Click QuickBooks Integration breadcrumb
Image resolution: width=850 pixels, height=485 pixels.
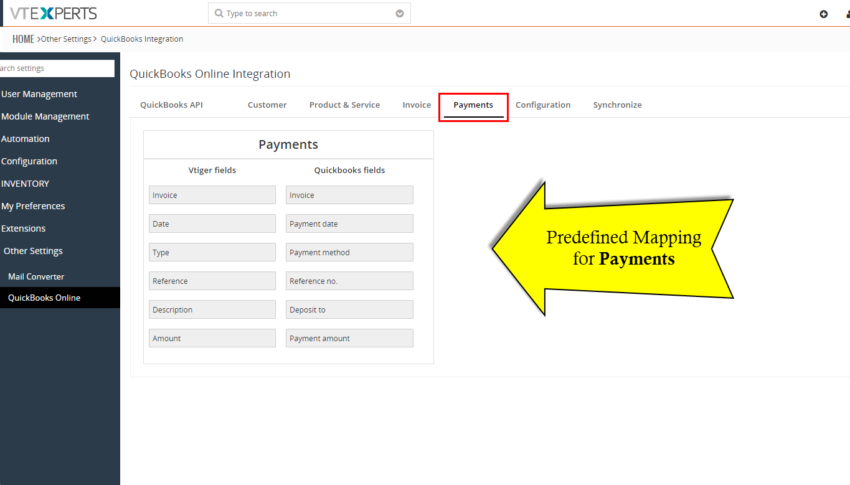(142, 39)
